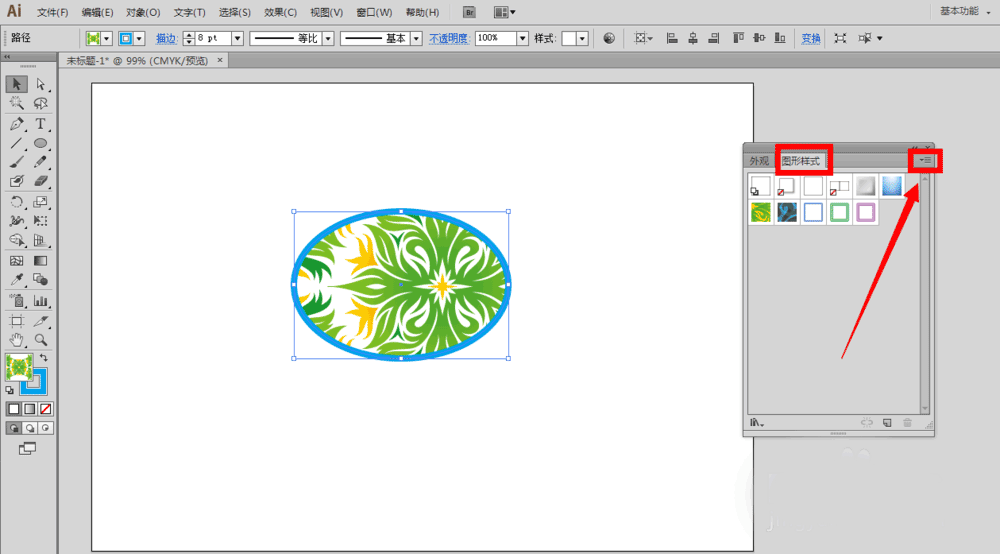Set paint mode to Color
The height and width of the screenshot is (554, 1000).
14,409
